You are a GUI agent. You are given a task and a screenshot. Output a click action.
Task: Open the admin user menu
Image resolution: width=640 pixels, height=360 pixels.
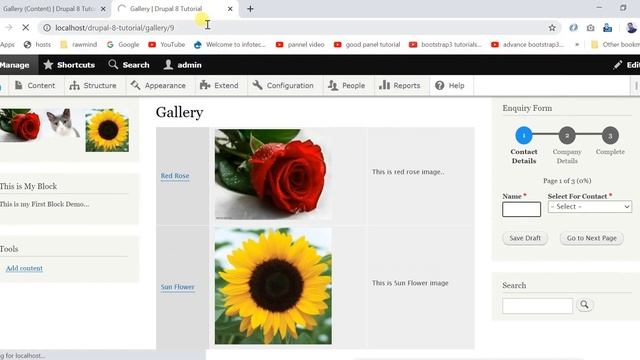click(182, 65)
